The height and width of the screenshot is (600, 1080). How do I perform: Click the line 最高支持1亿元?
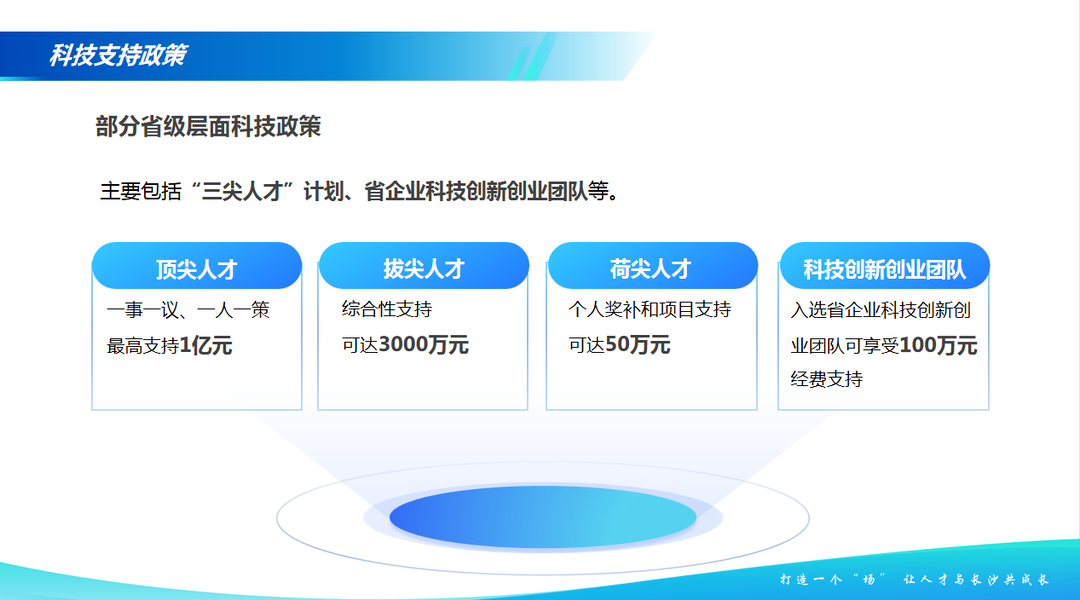(169, 346)
